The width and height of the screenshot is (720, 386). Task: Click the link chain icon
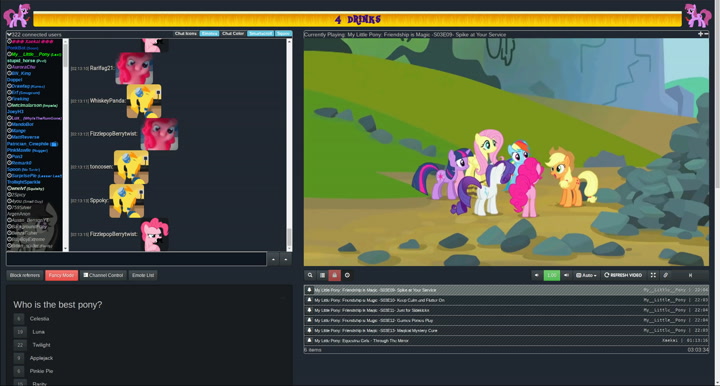[665, 275]
